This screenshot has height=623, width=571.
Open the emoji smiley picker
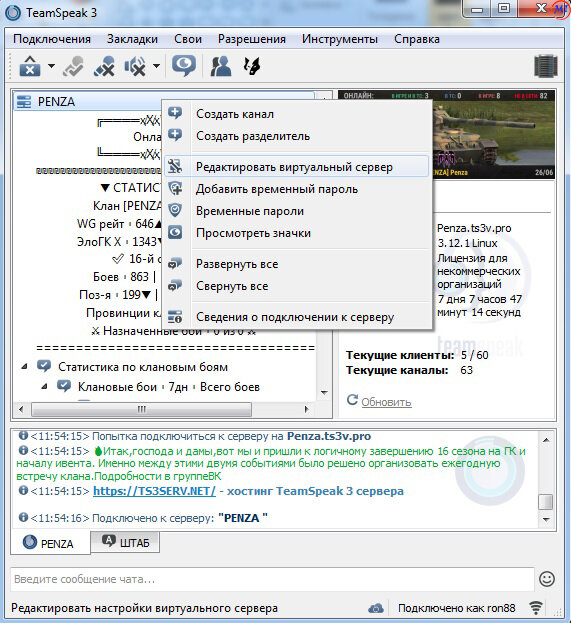pyautogui.click(x=547, y=579)
